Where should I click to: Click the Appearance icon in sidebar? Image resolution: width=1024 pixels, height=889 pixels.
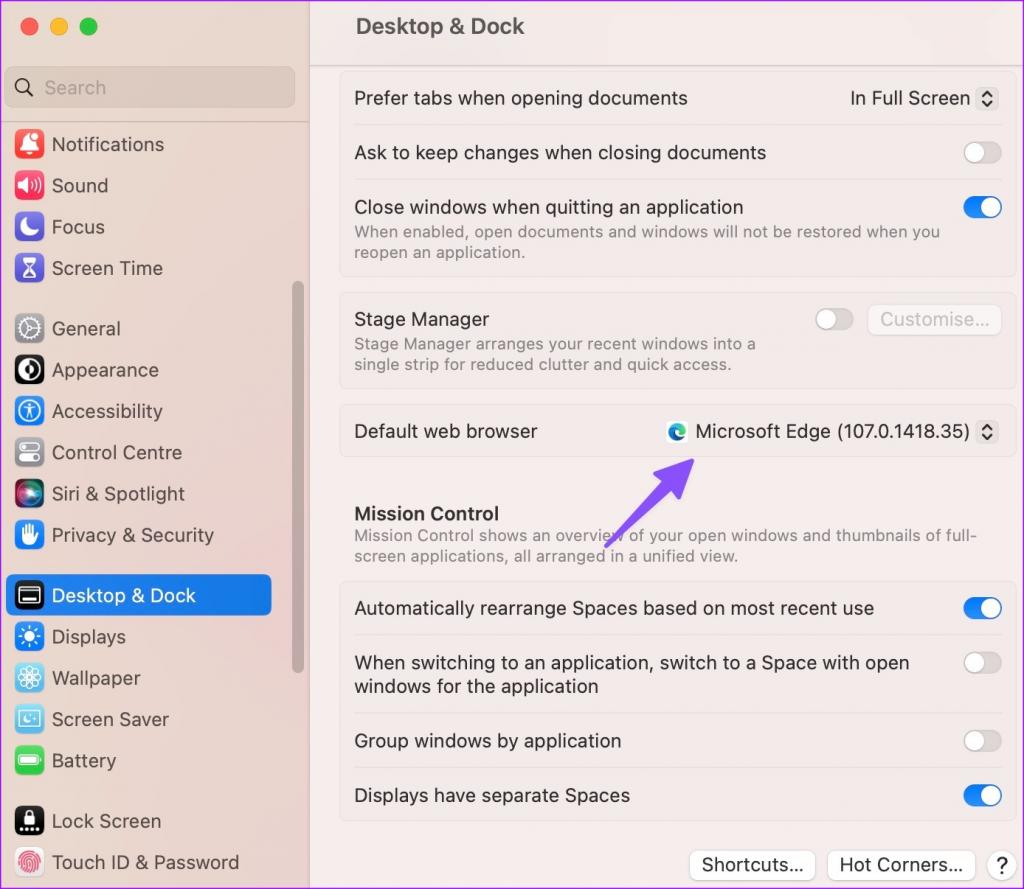click(x=29, y=370)
